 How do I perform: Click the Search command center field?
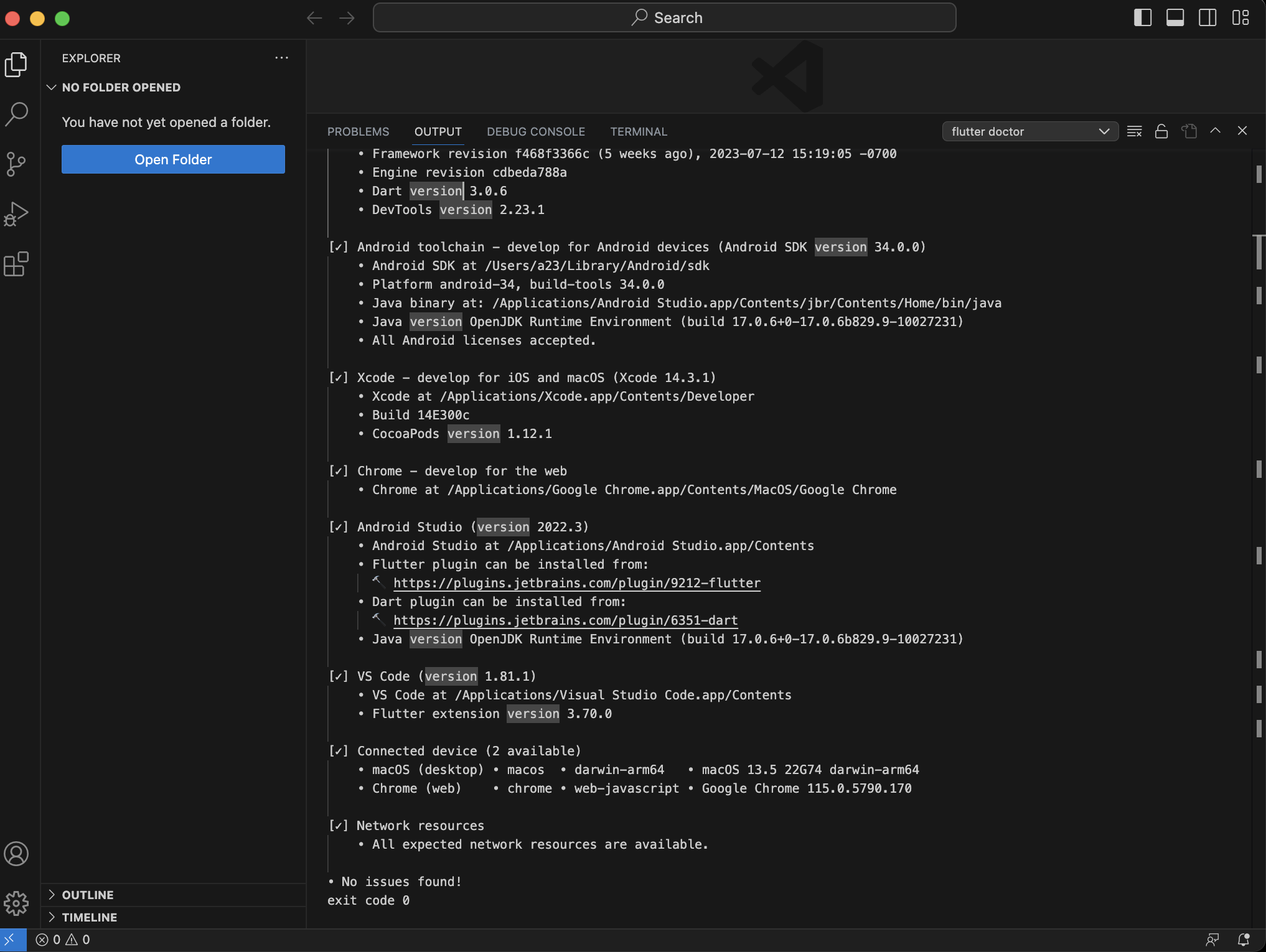pyautogui.click(x=664, y=18)
